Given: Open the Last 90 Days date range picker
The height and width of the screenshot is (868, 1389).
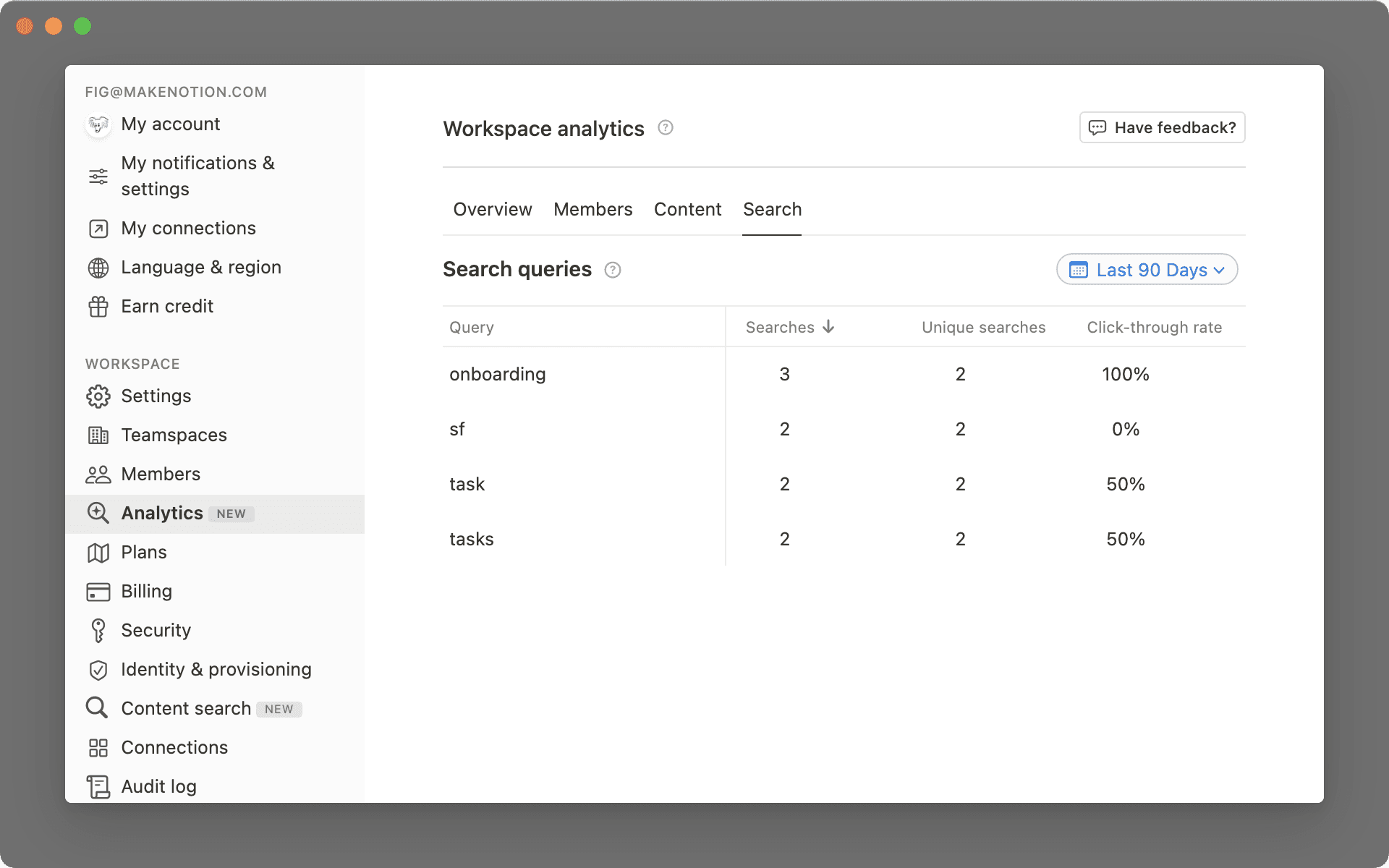Looking at the screenshot, I should (x=1146, y=269).
